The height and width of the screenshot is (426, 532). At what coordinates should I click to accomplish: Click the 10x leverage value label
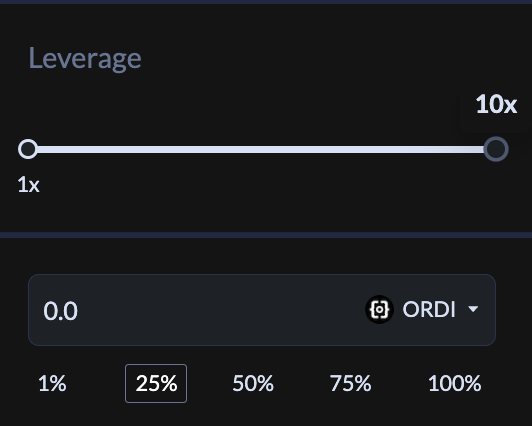click(496, 104)
